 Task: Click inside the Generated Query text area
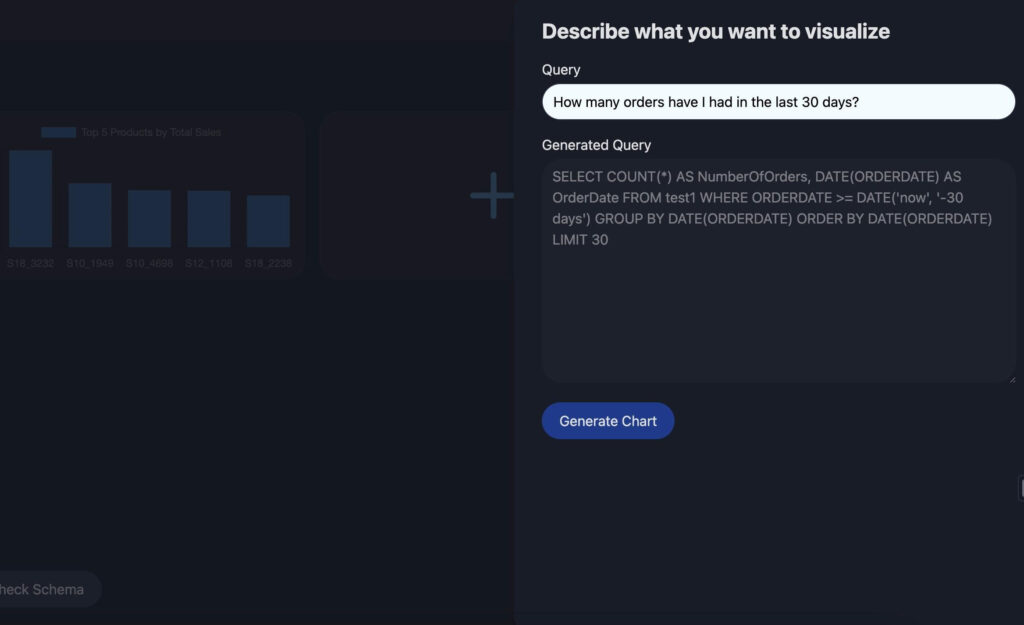(778, 300)
